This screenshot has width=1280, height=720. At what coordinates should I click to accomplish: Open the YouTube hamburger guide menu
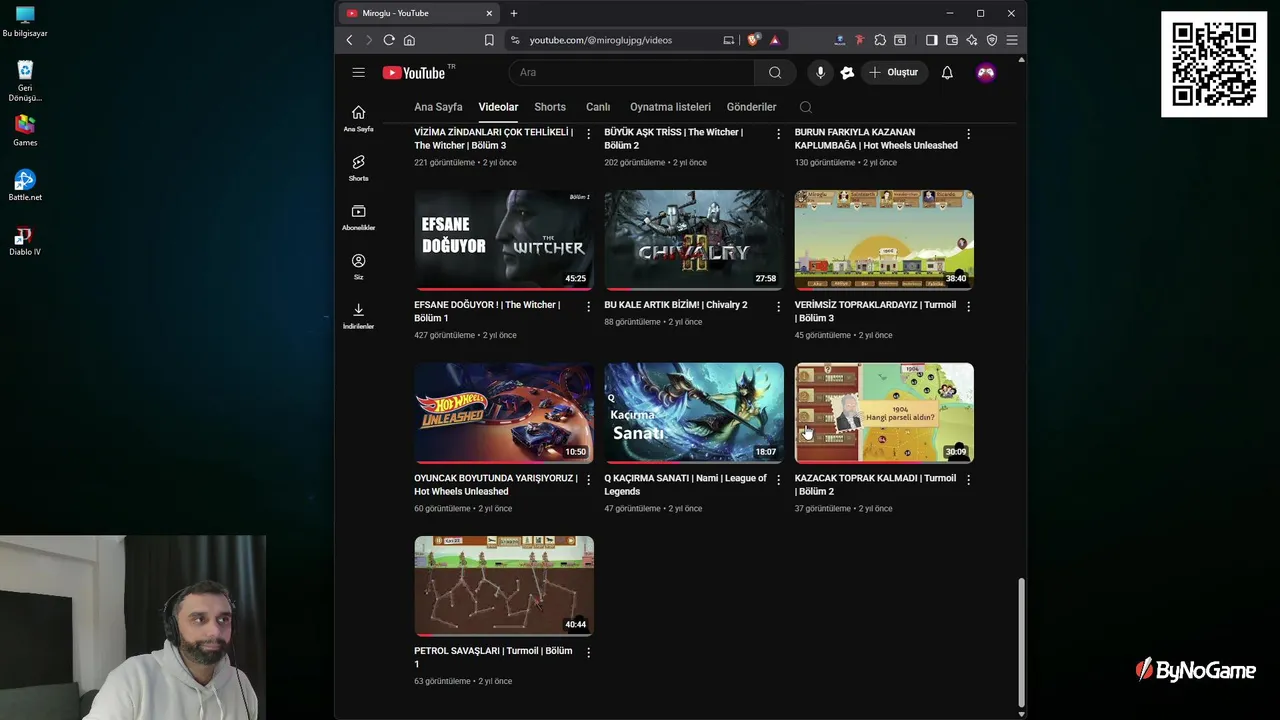click(358, 72)
